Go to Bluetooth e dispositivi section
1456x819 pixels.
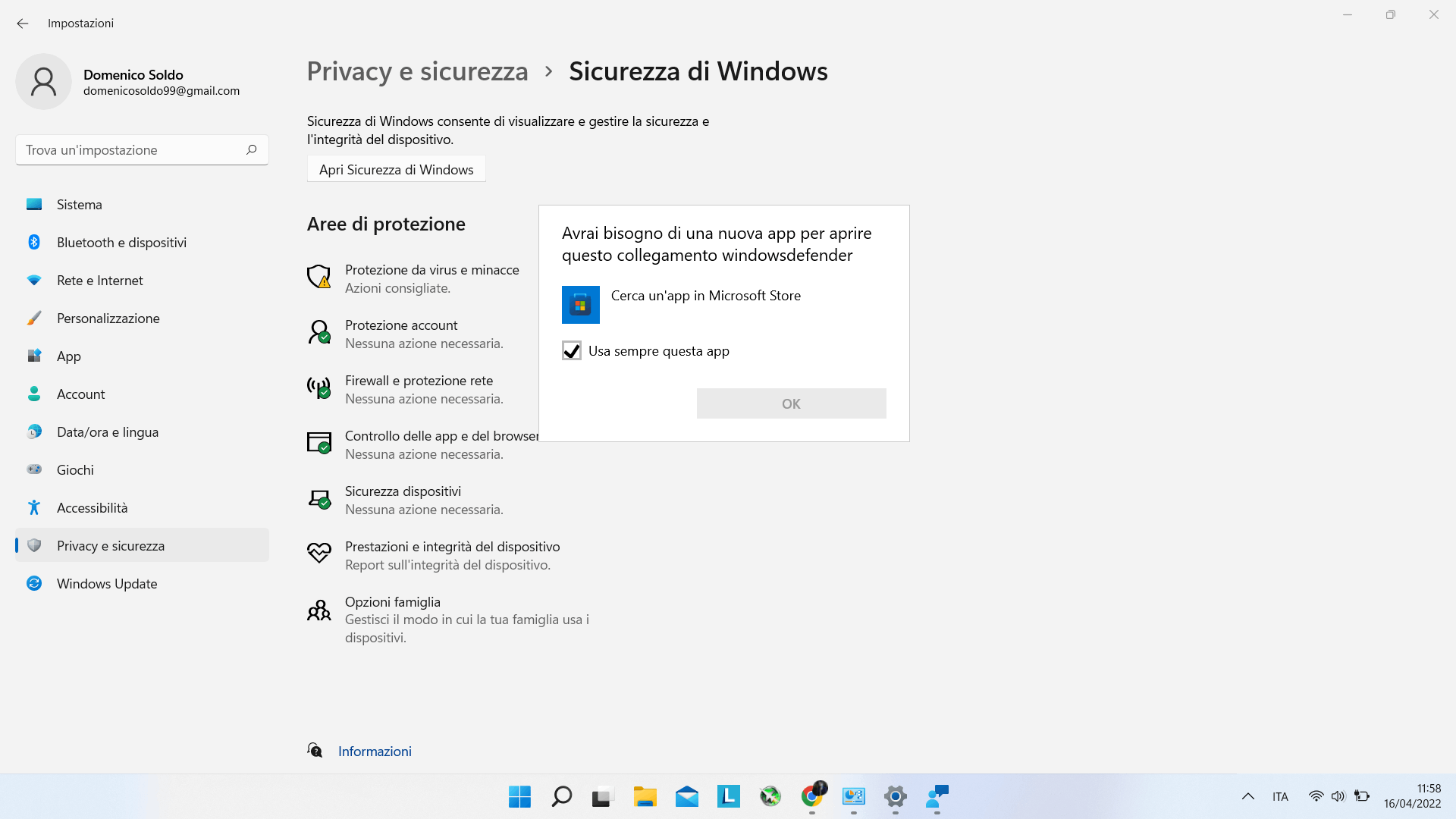pos(121,242)
